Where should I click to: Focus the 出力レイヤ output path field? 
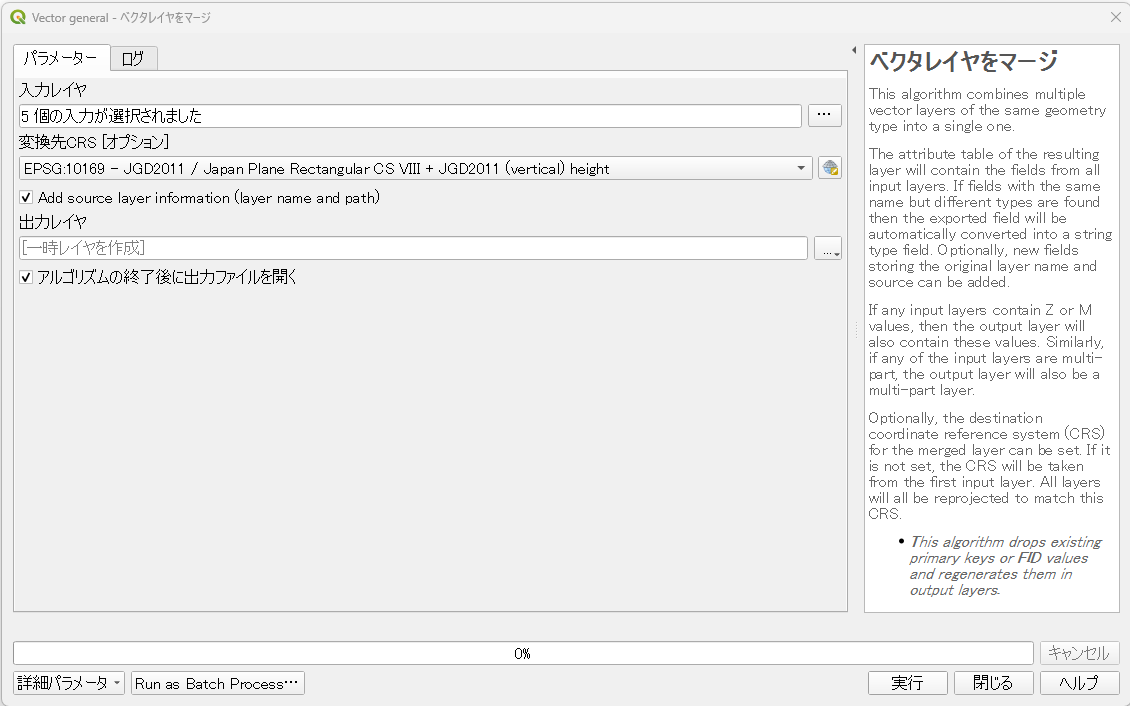pos(413,248)
